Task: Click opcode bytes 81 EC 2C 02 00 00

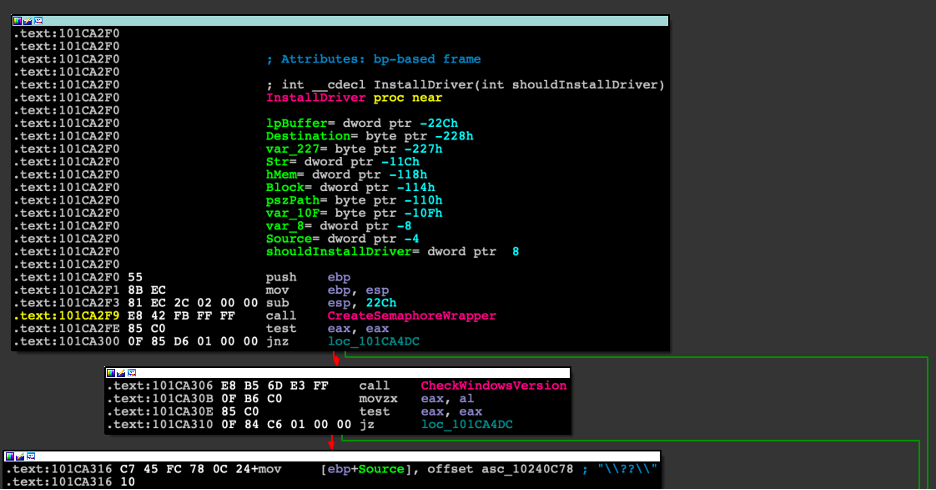Action: coord(193,303)
